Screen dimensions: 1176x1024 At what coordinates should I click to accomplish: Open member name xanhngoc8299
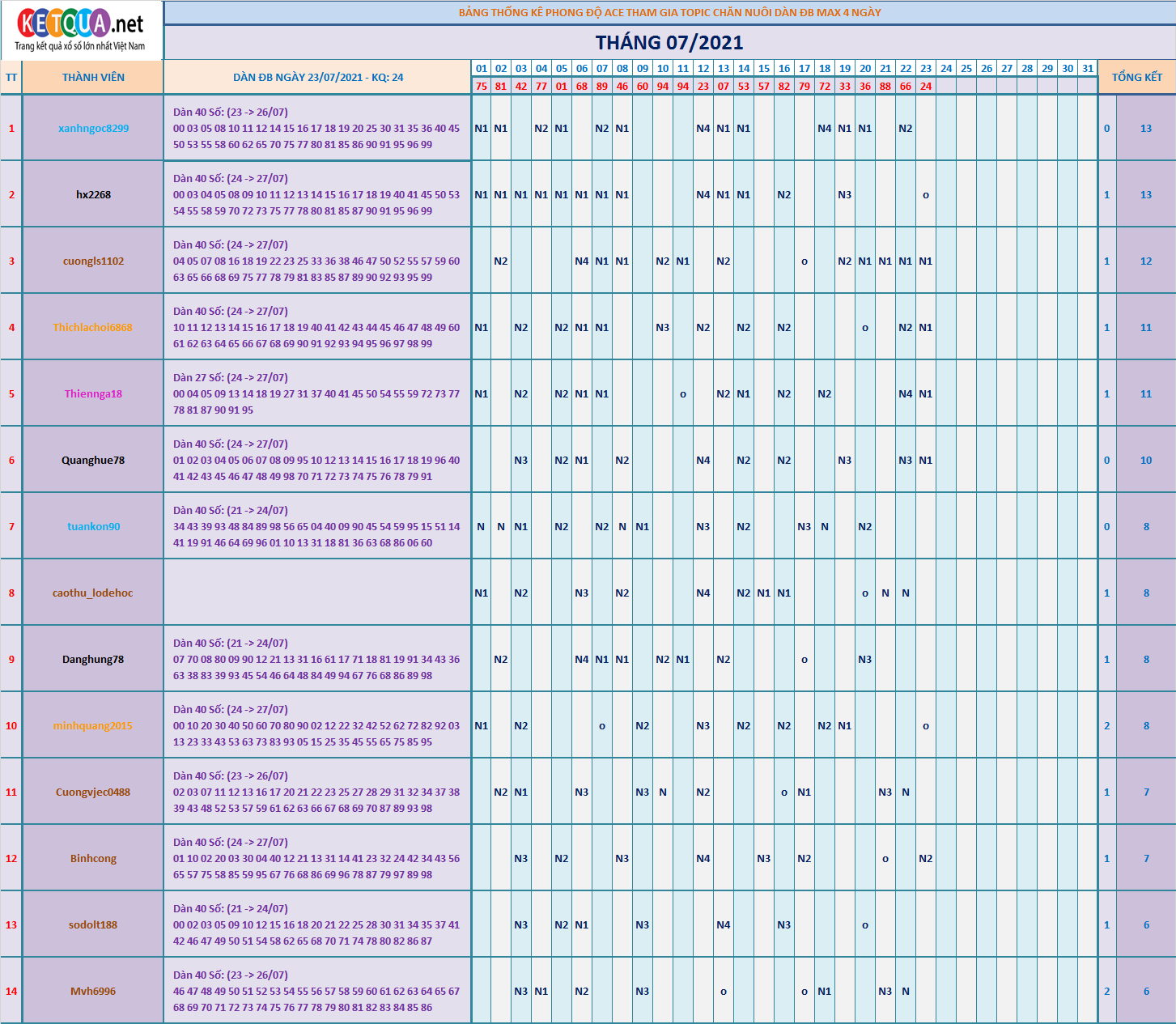[93, 128]
